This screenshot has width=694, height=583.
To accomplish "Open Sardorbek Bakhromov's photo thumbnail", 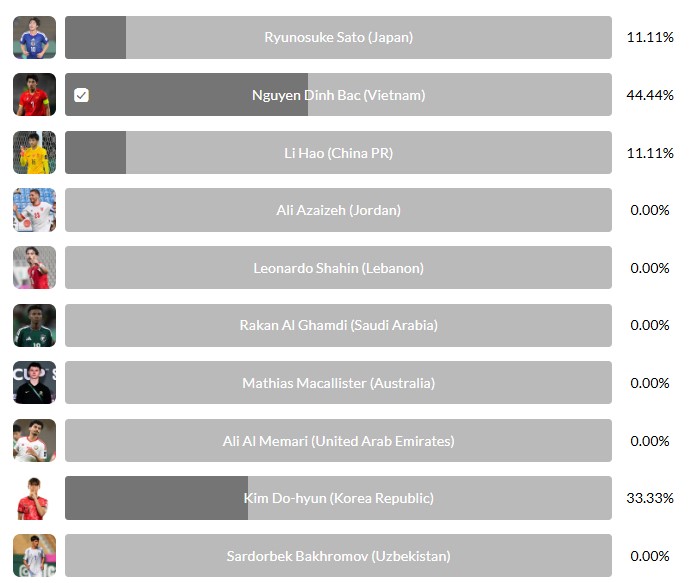I will coord(34,556).
